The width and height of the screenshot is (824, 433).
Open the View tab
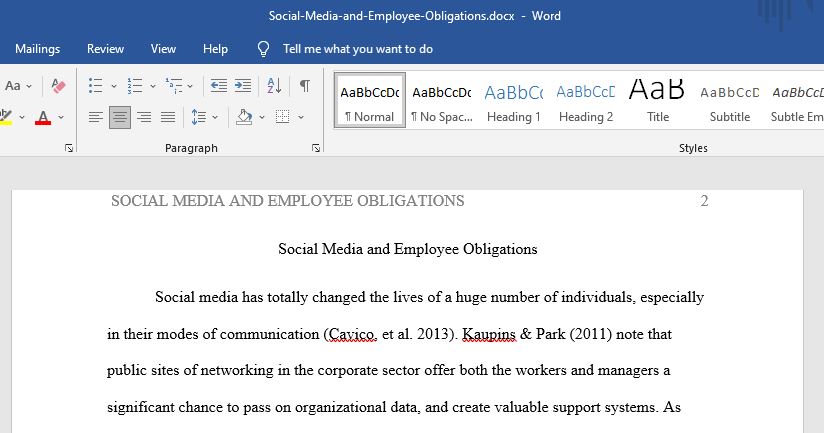[x=163, y=49]
